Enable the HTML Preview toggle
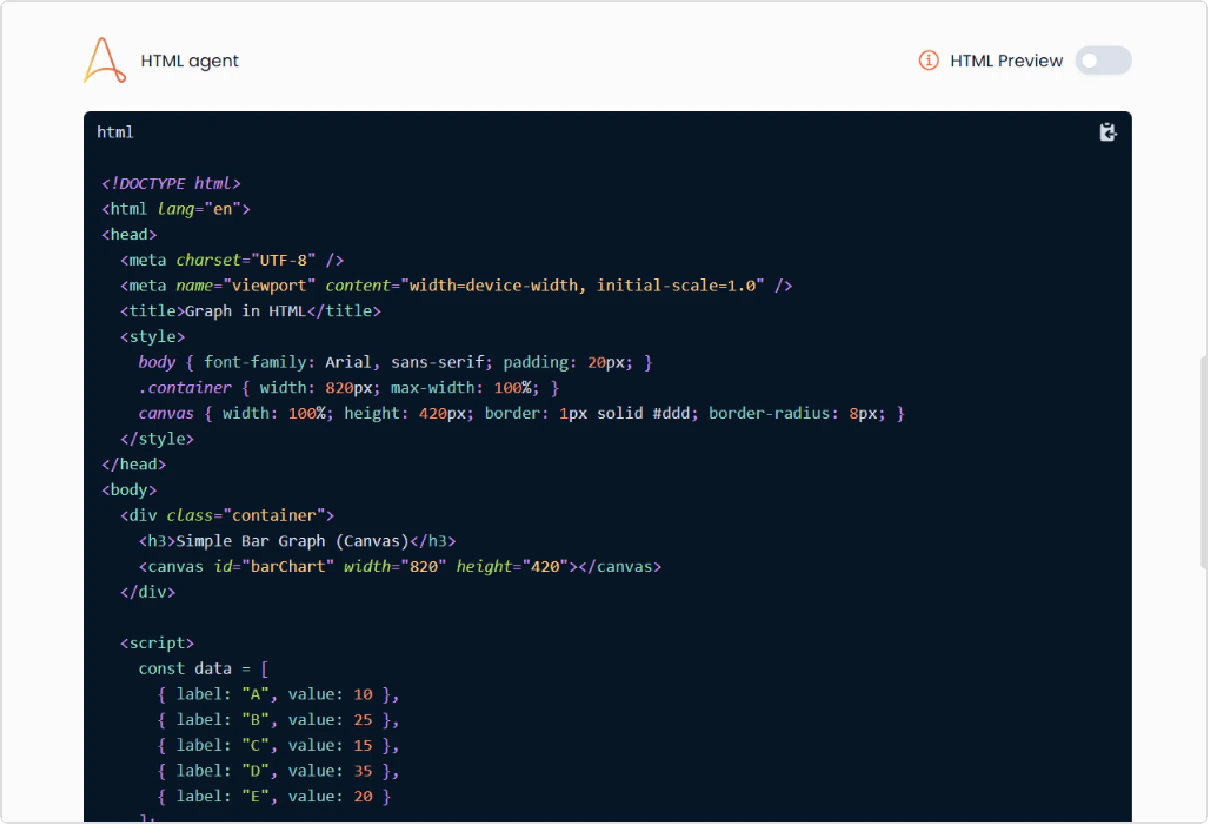The height and width of the screenshot is (824, 1208). [x=1103, y=60]
